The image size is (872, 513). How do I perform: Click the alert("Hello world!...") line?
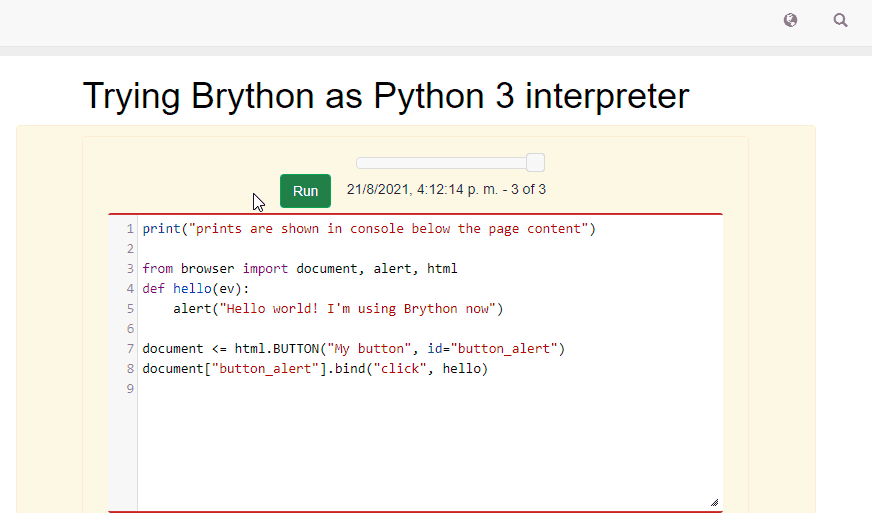pyautogui.click(x=338, y=309)
